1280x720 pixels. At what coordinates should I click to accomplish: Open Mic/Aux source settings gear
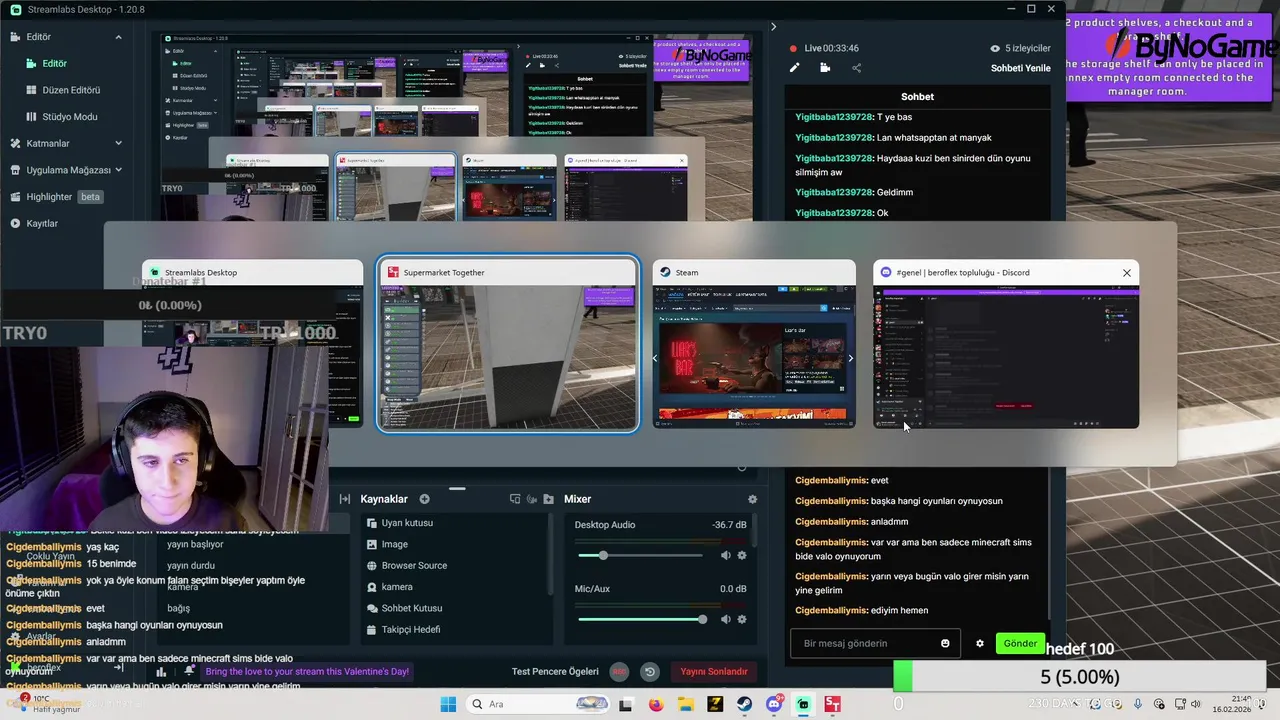pos(742,619)
